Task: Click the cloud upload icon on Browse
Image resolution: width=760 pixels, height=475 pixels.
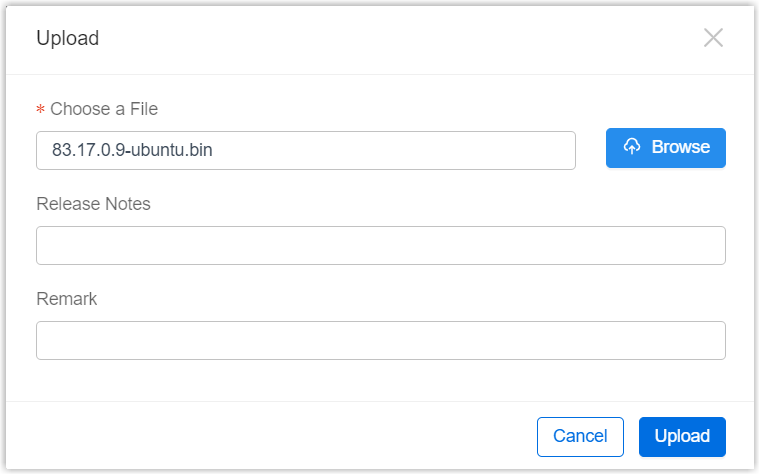Action: (x=632, y=147)
